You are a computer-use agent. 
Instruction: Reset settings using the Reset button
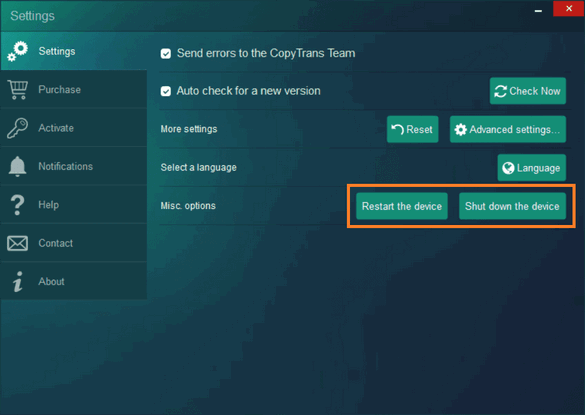[x=413, y=130]
